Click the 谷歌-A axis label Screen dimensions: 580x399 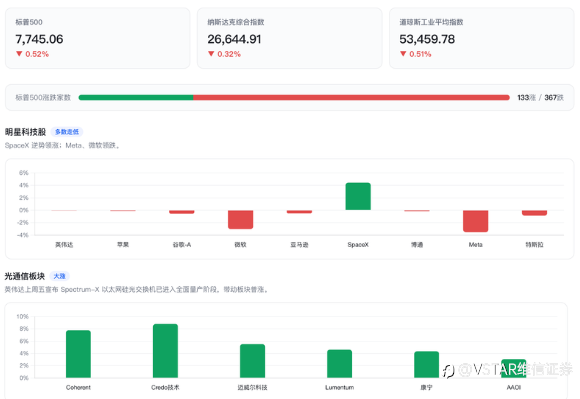click(x=182, y=245)
